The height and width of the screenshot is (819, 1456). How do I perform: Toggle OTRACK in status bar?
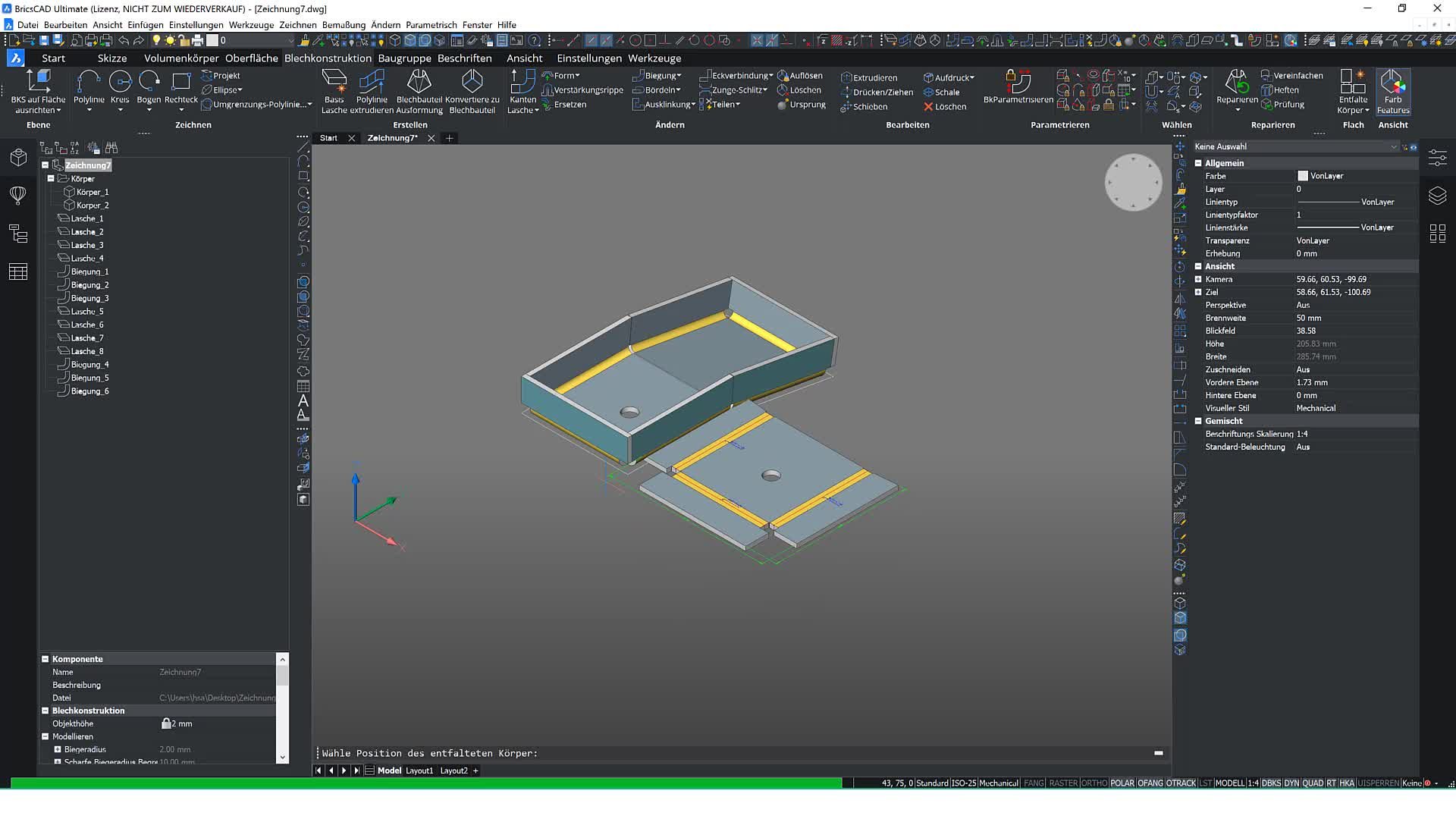[1181, 783]
